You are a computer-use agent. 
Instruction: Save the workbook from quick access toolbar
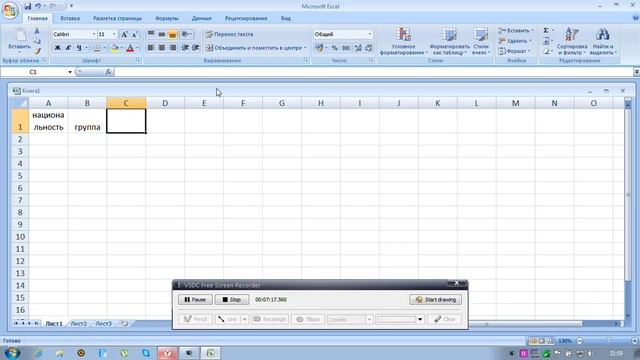pos(27,6)
